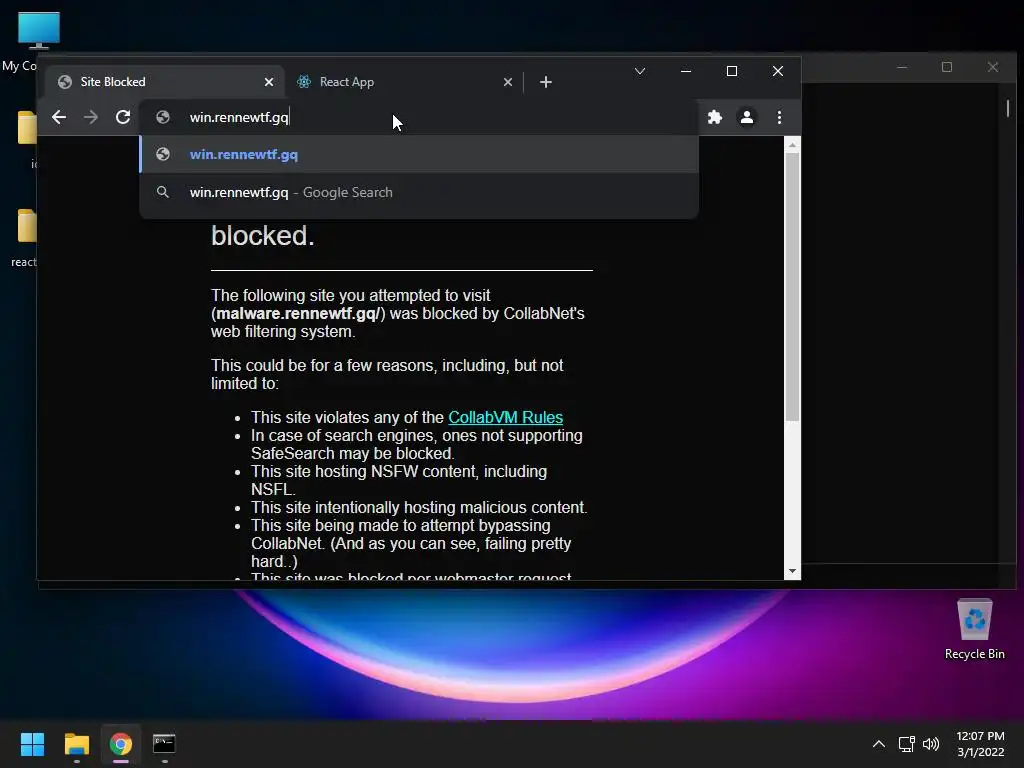1024x768 pixels.
Task: Maximize the background terminal window
Action: point(947,67)
